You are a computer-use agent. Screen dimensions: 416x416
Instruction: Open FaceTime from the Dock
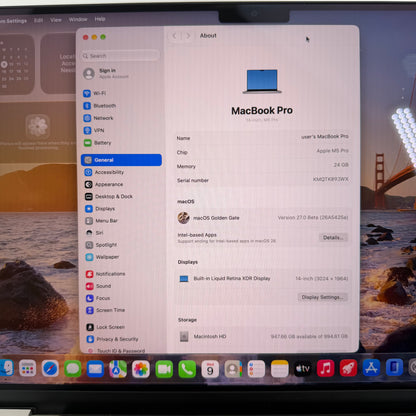pyautogui.click(x=164, y=369)
